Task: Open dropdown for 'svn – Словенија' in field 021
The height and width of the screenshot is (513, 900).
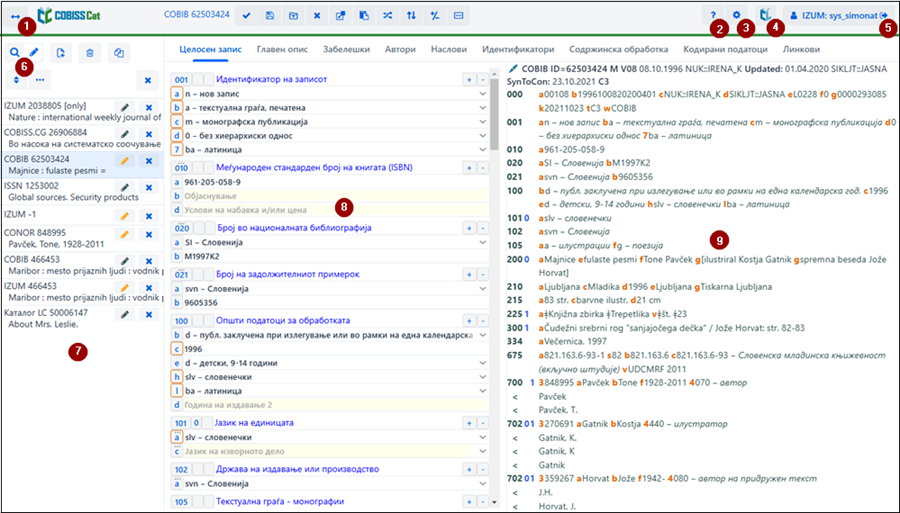Action: tap(483, 289)
